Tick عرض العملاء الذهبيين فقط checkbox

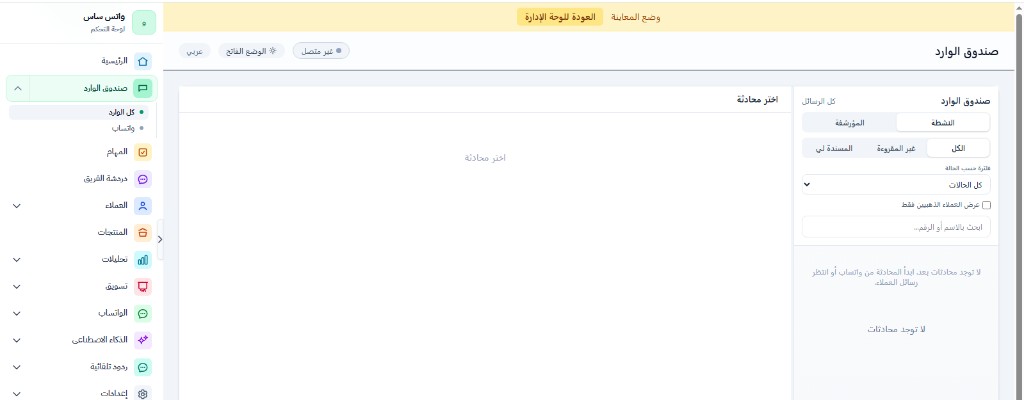pos(986,205)
